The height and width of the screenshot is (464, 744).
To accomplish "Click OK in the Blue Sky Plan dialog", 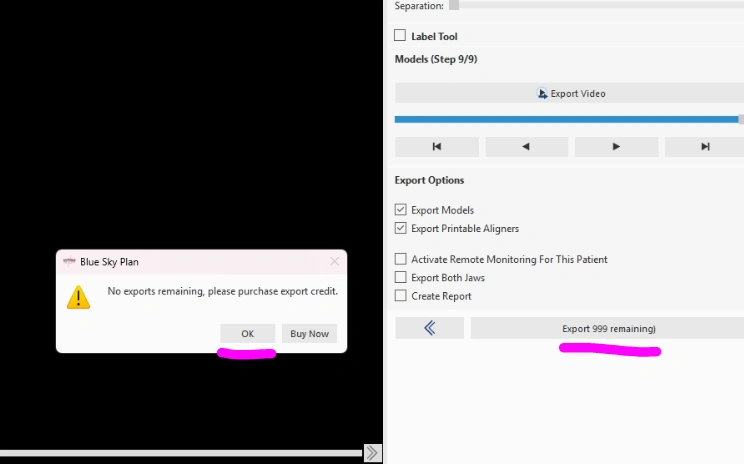I will (x=247, y=334).
